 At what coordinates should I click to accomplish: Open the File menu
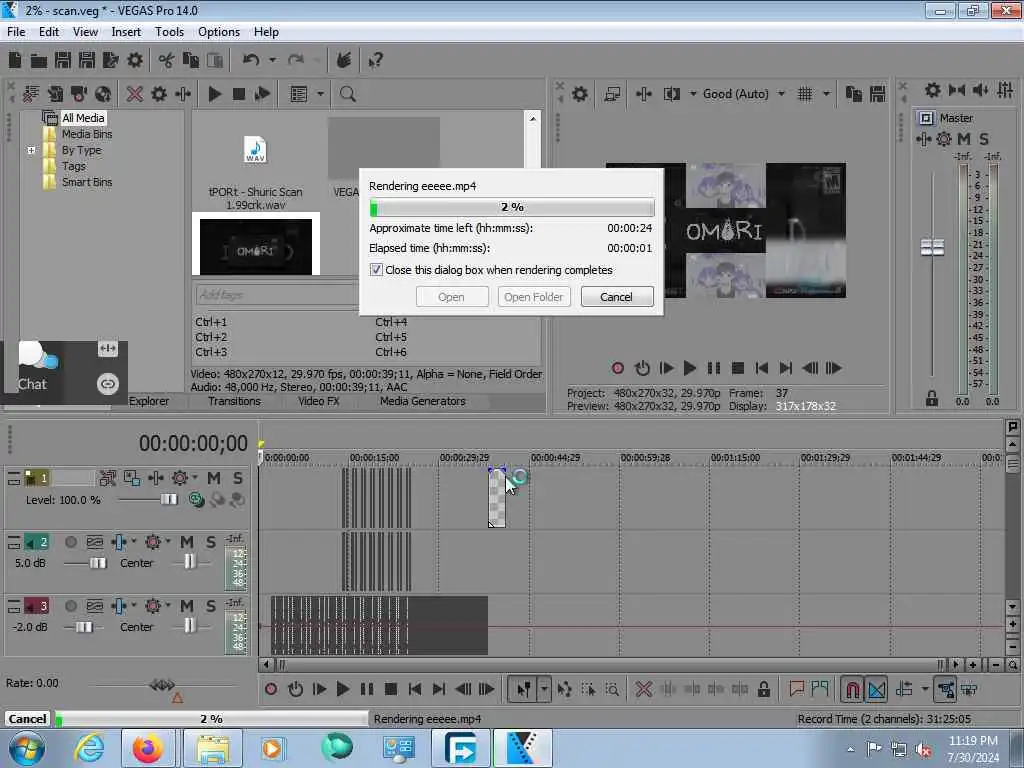(x=16, y=32)
